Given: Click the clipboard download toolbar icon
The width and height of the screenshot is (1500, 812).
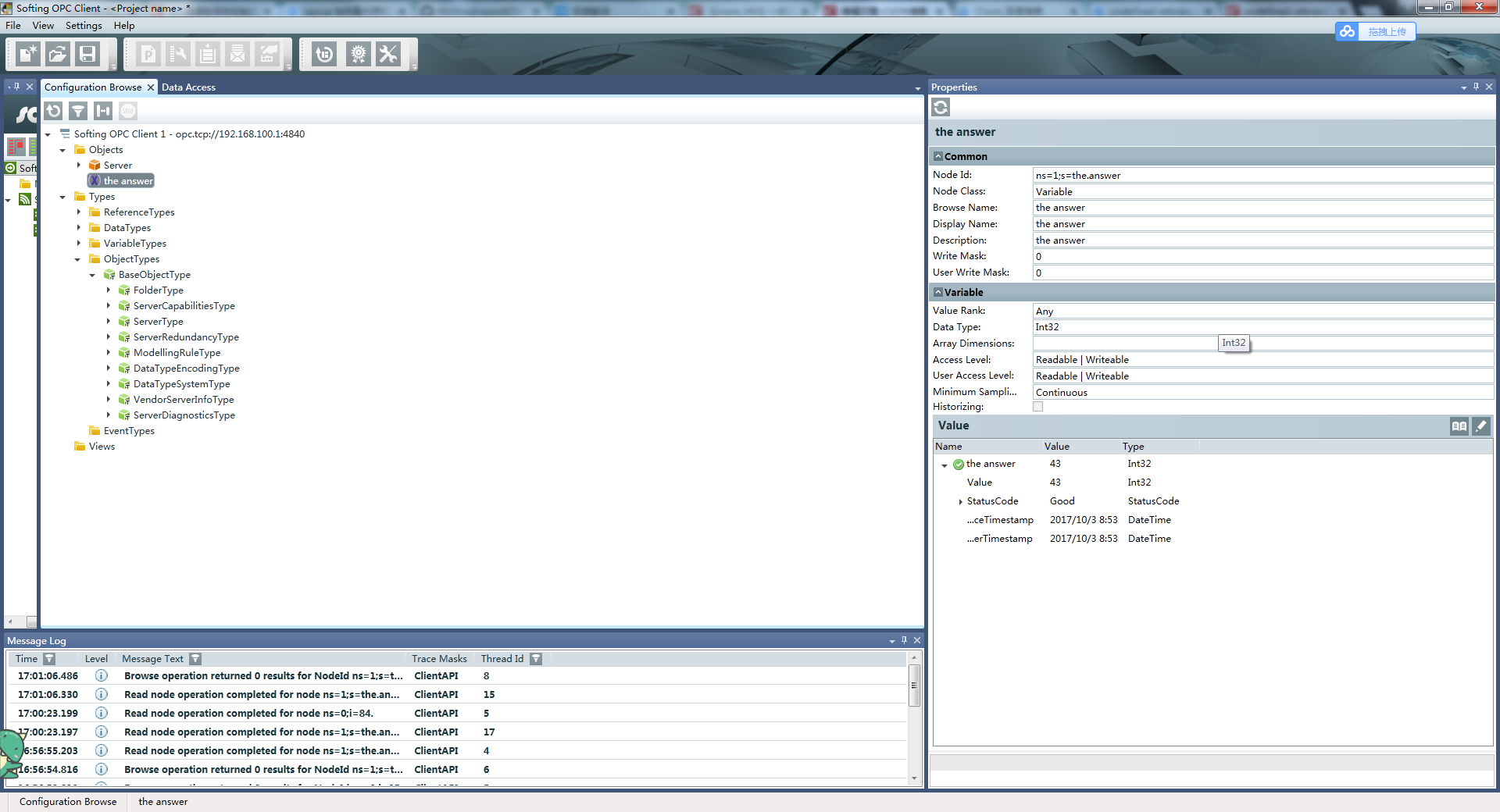Looking at the screenshot, I should (x=208, y=54).
